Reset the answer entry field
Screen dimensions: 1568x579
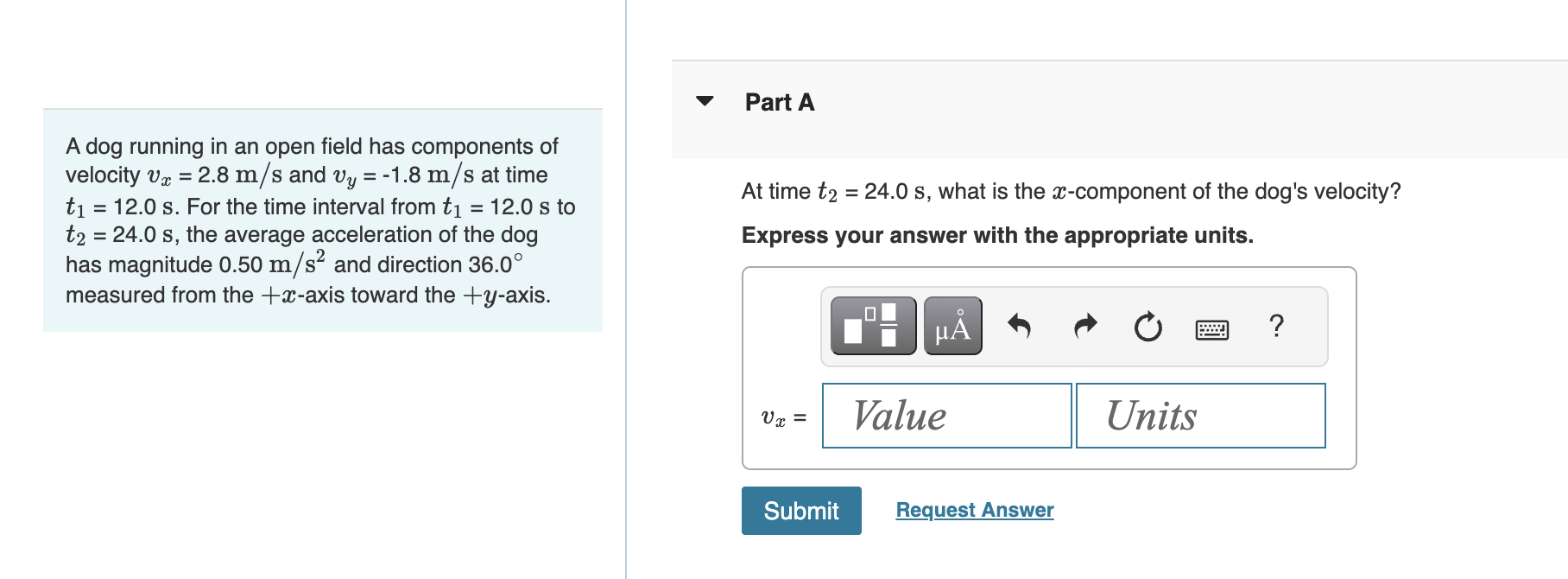[x=1148, y=327]
